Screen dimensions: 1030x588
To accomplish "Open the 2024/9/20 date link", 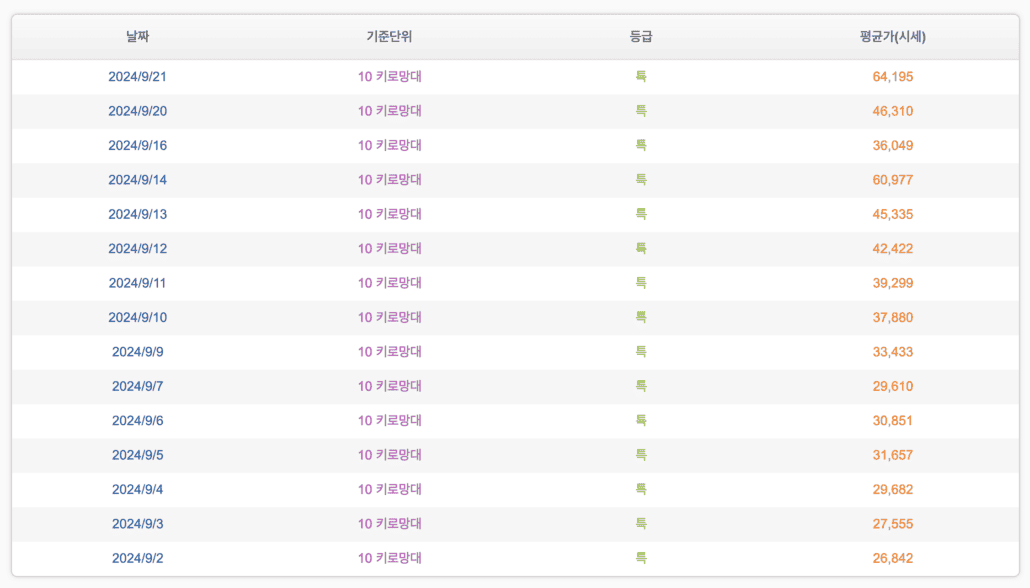I will click(137, 111).
